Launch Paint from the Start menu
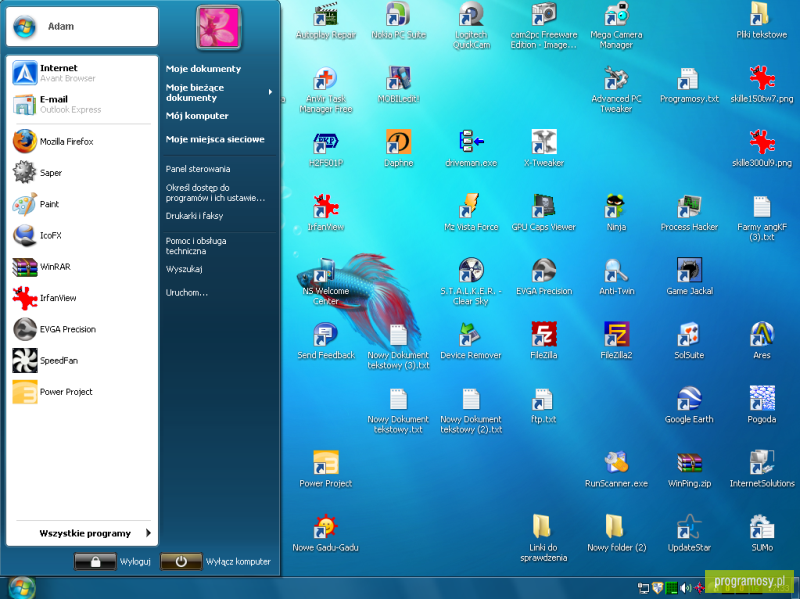 point(82,204)
